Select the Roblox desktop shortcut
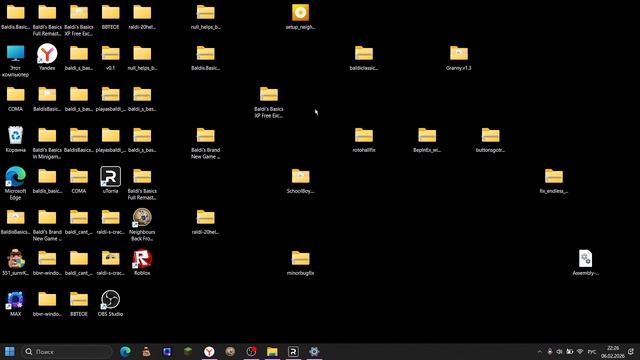 [142, 262]
